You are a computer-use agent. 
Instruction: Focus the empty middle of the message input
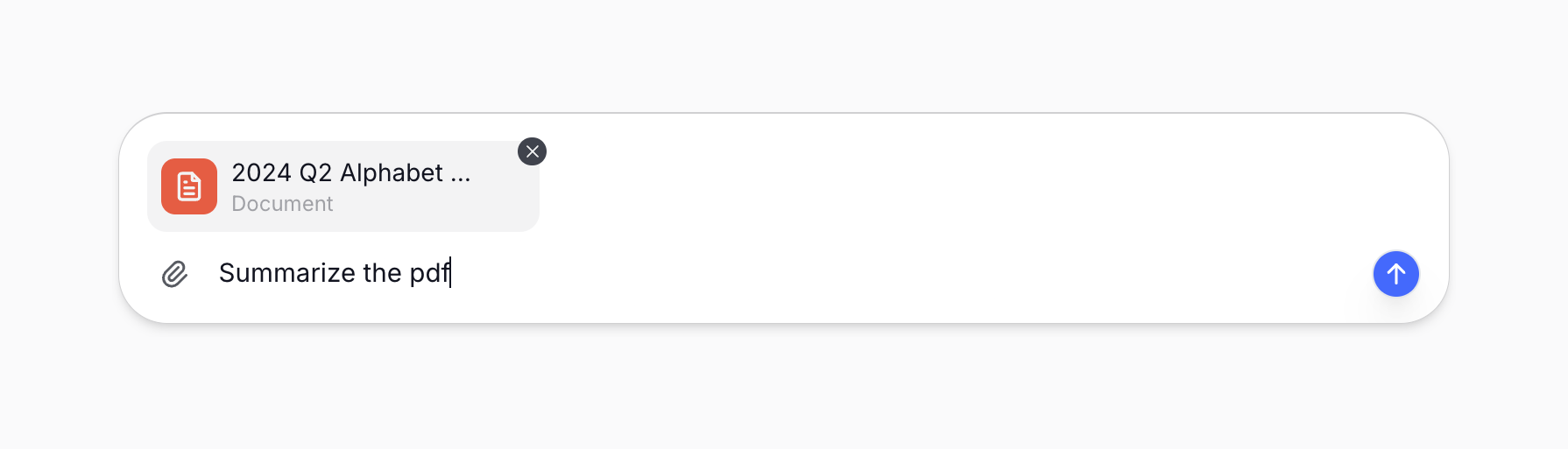coord(876,273)
